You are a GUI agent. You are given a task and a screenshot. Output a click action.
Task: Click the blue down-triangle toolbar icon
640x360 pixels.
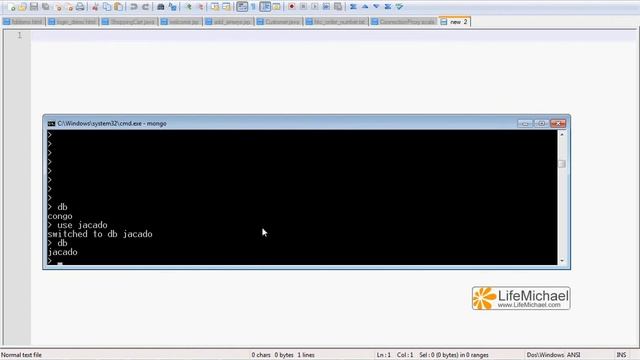(x=376, y=7)
